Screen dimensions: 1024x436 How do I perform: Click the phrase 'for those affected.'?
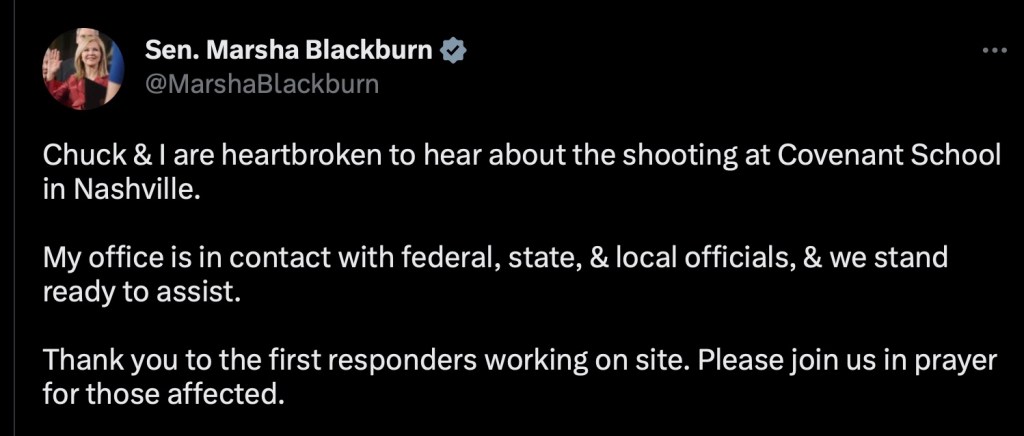tap(163, 394)
